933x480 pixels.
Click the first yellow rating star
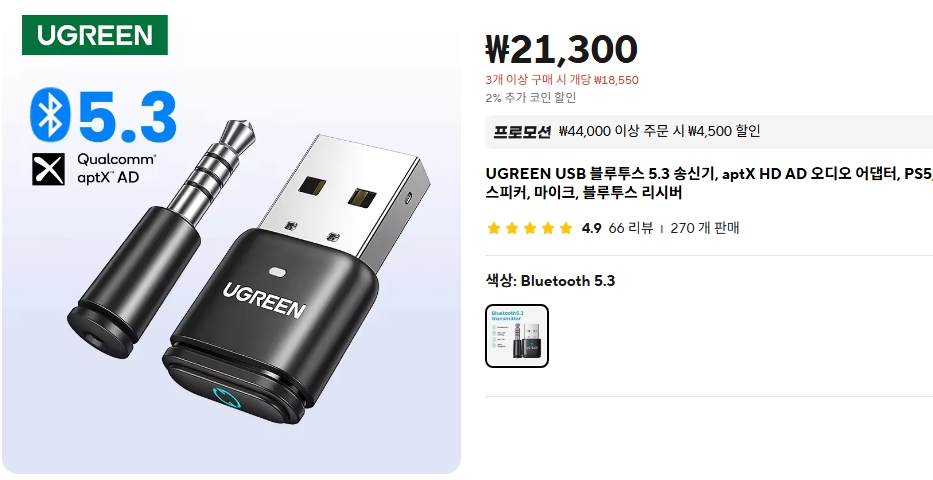coord(493,228)
